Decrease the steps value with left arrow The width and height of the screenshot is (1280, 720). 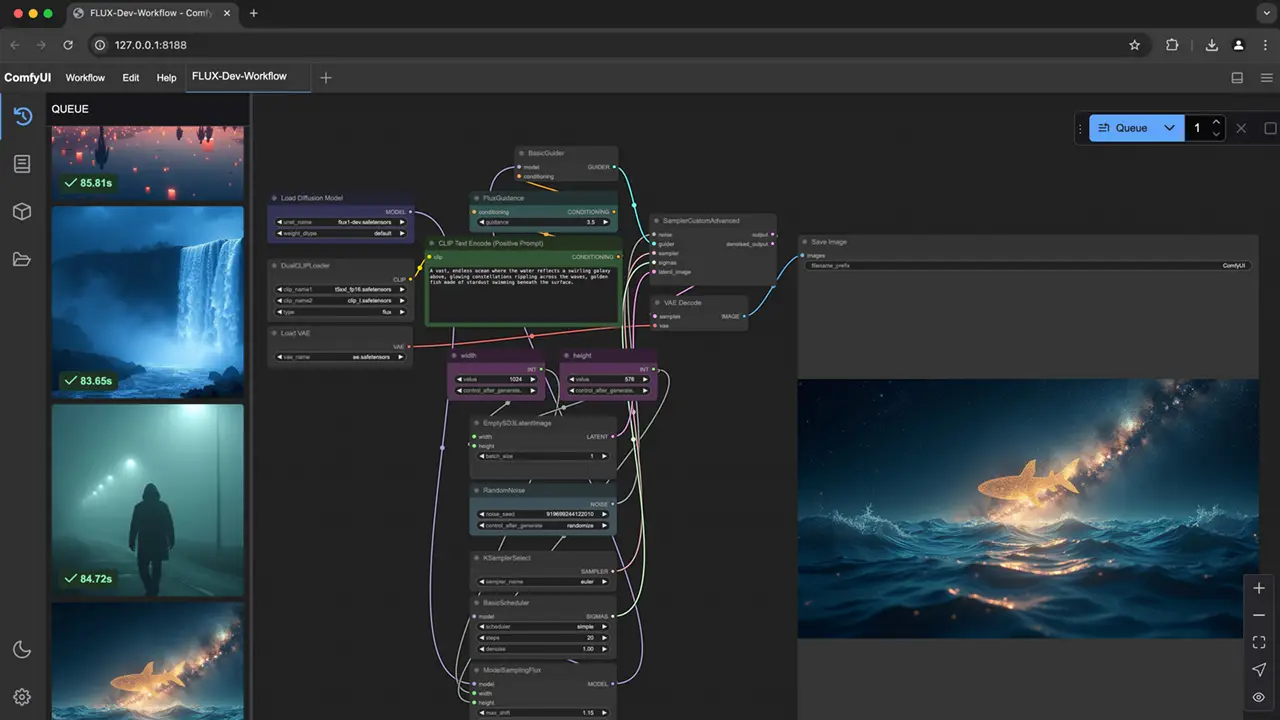tap(482, 638)
